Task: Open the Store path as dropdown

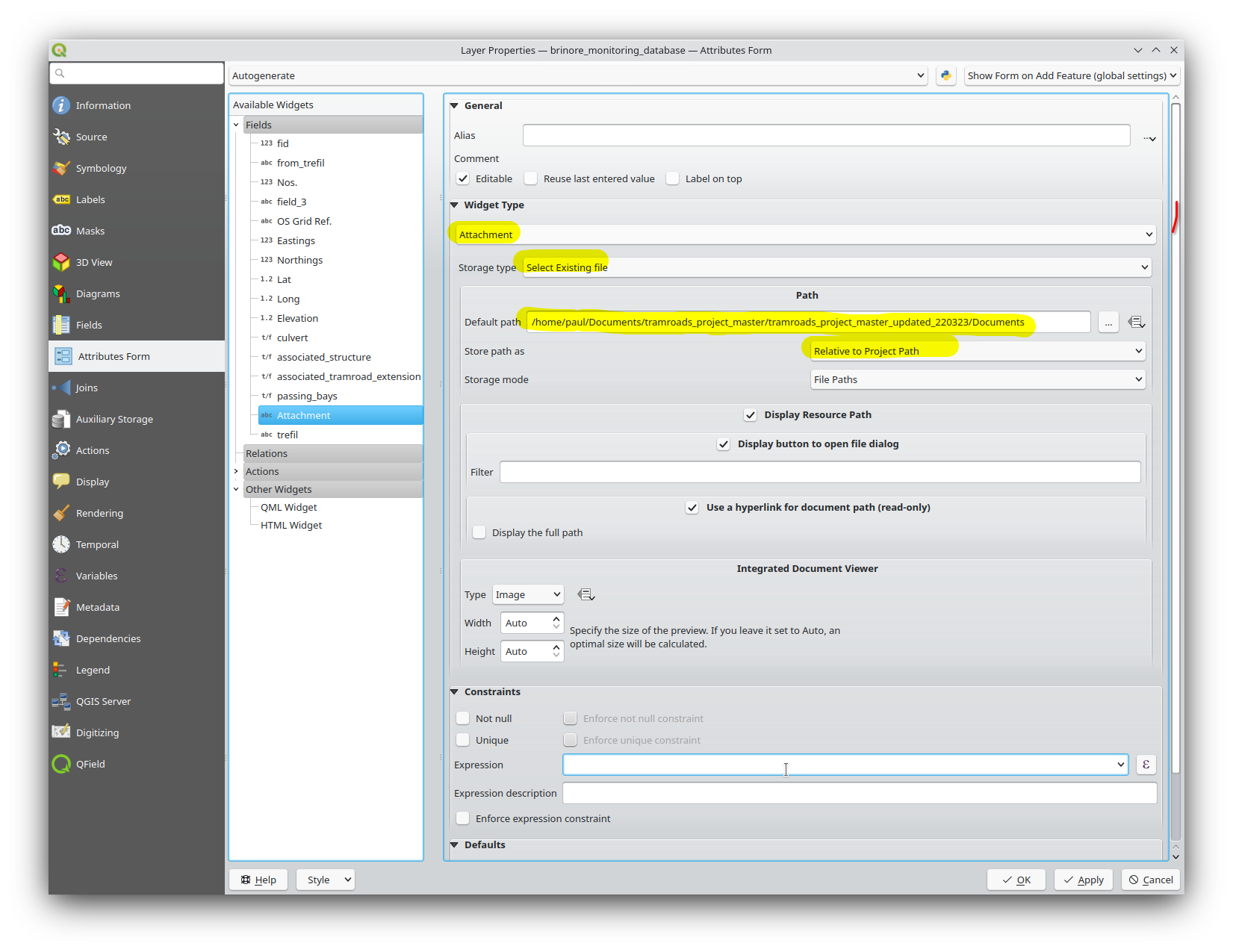Action: point(975,350)
